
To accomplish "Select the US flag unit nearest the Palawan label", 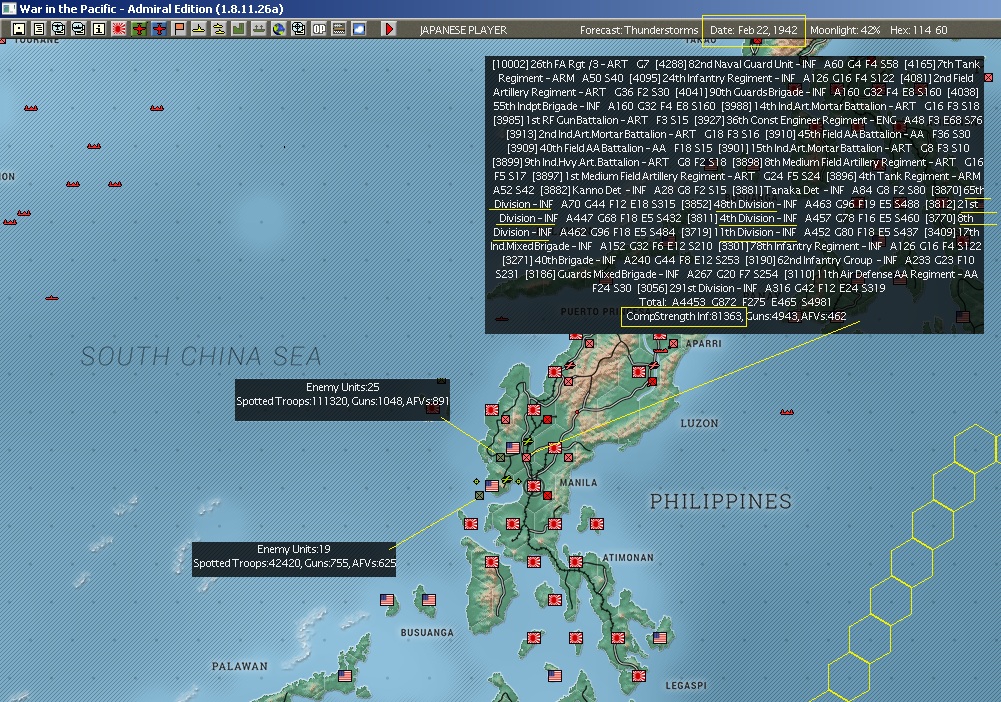I will pos(345,675).
